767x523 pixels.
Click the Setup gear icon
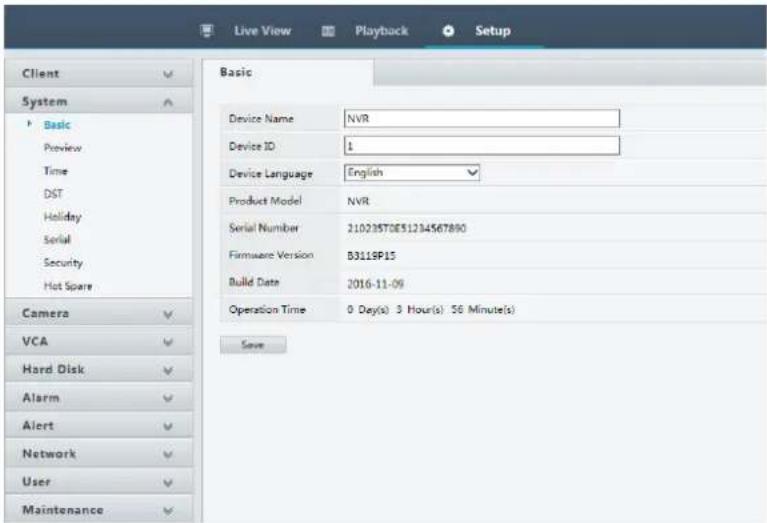pos(448,31)
